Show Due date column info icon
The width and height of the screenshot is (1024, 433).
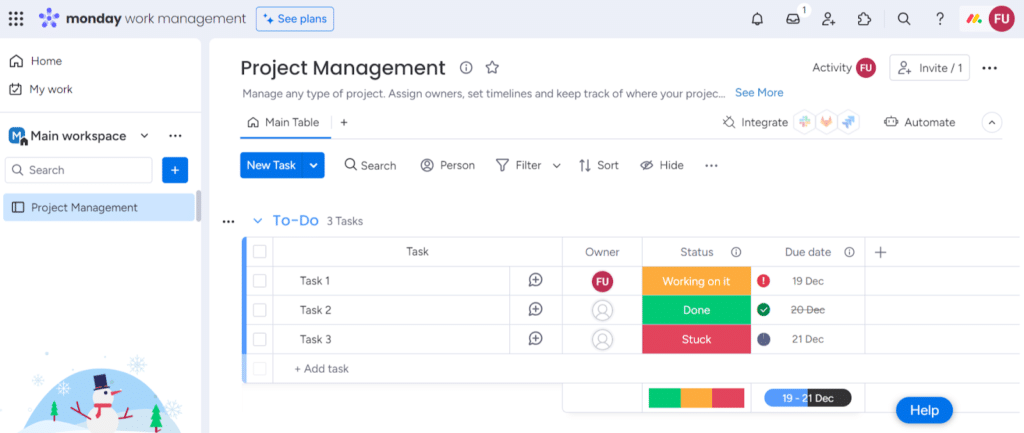849,252
